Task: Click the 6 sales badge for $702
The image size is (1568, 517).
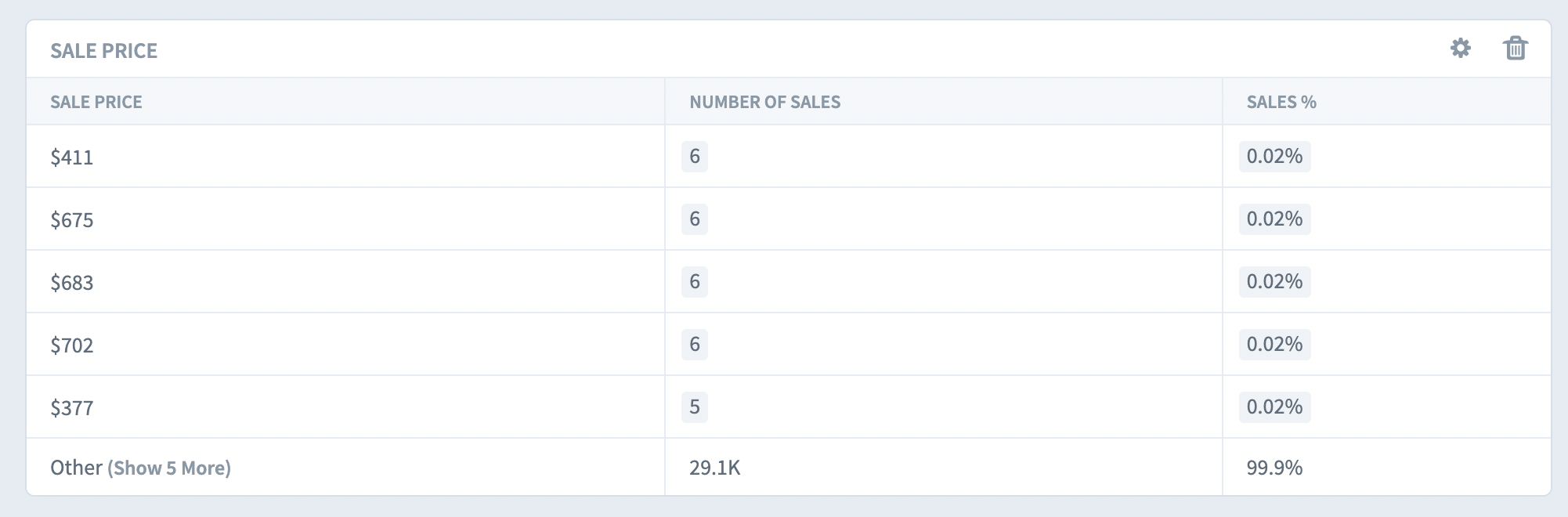Action: [695, 344]
